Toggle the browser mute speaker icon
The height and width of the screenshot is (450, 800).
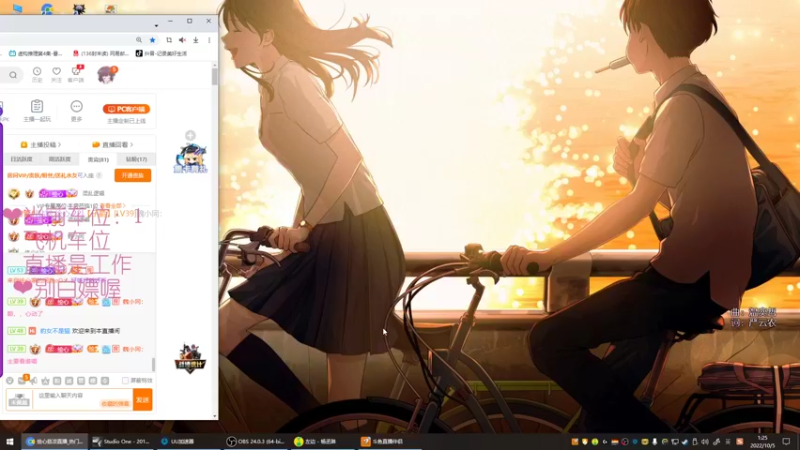pyautogui.click(x=182, y=40)
